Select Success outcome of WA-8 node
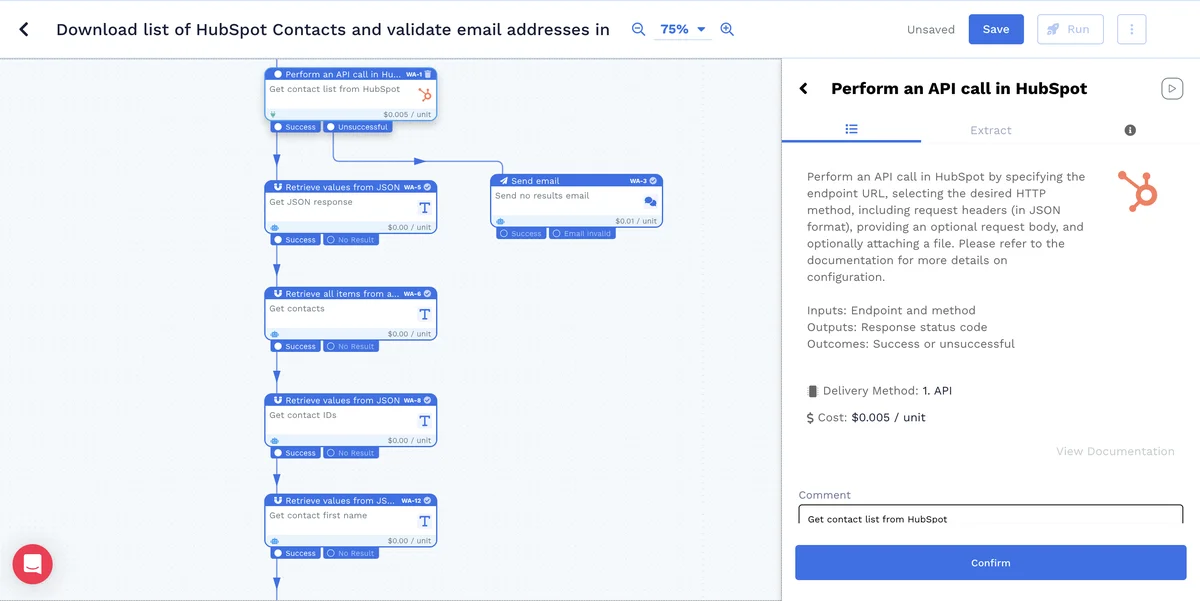Screen dimensions: 1200x601 pyautogui.click(x=295, y=453)
